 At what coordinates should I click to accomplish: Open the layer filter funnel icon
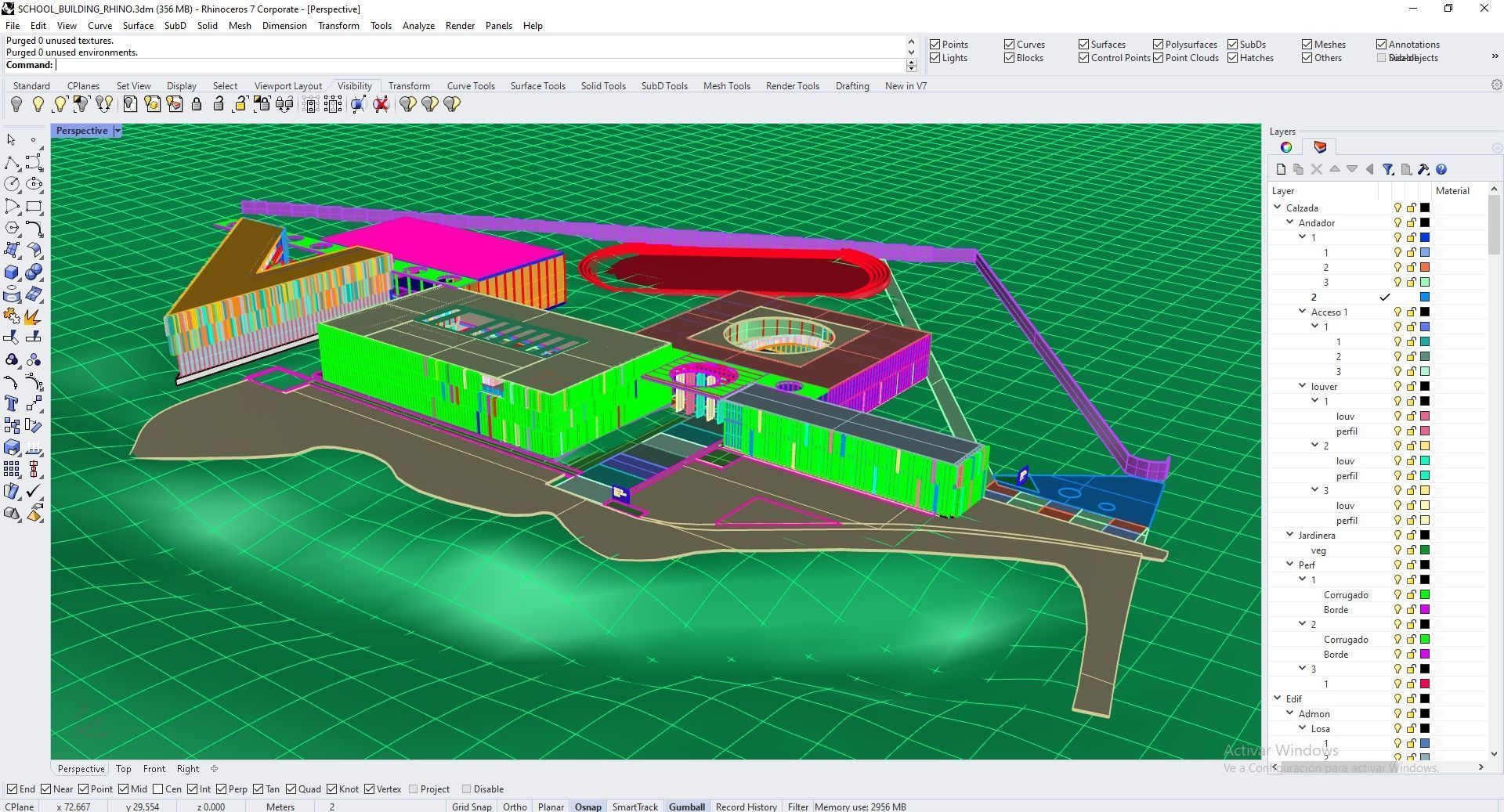tap(1388, 169)
